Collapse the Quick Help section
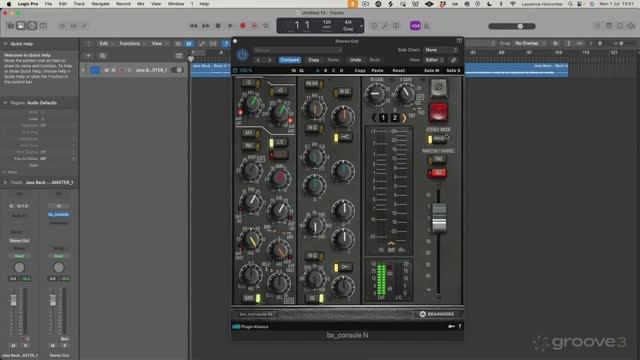Image resolution: width=640 pixels, height=360 pixels. [x=5, y=44]
